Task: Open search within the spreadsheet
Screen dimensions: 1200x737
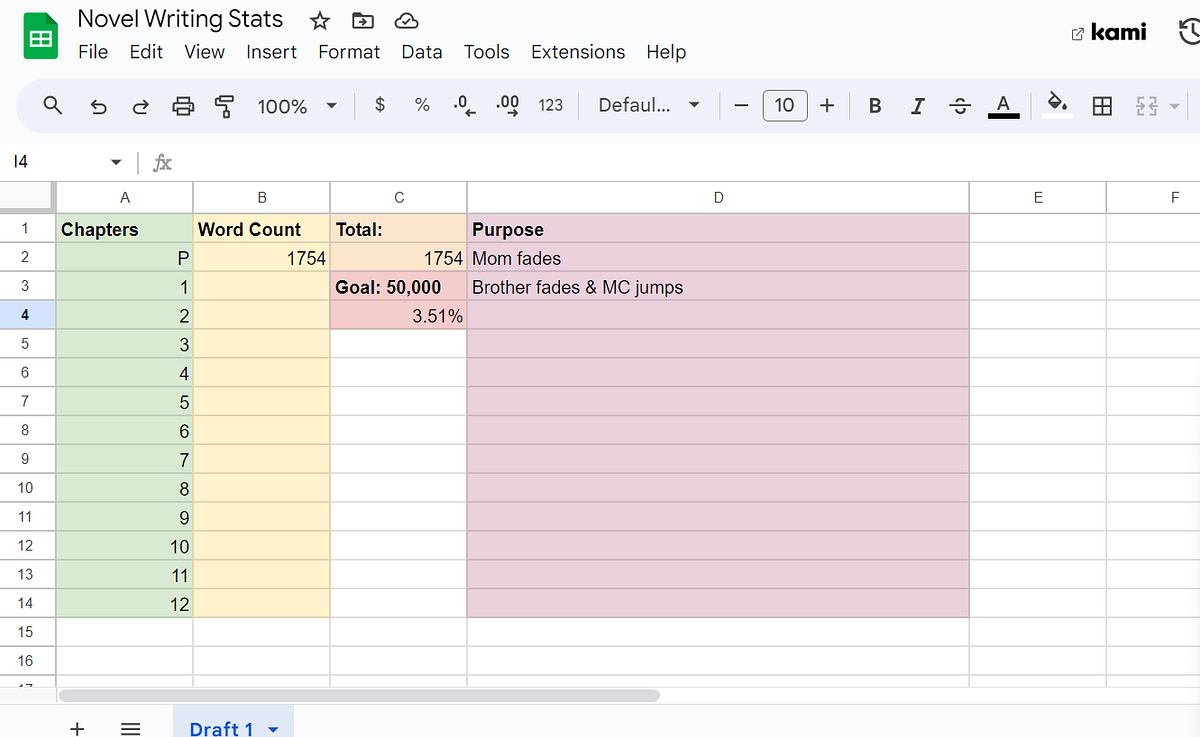Action: click(52, 105)
